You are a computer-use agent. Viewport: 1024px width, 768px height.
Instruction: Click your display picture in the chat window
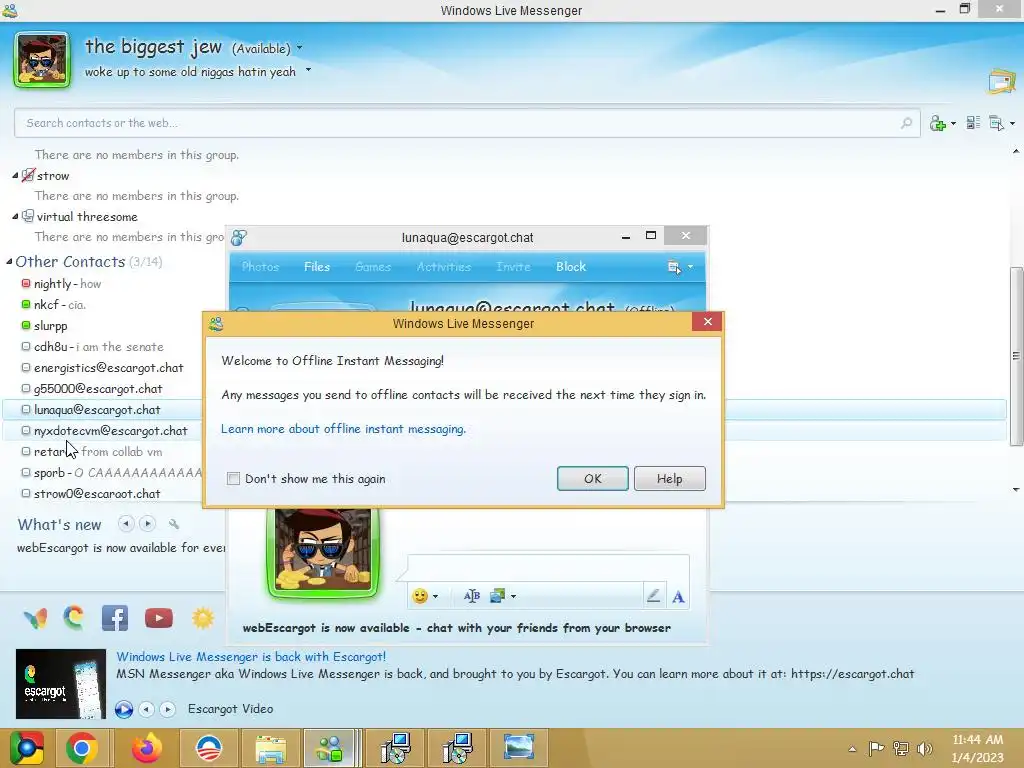pos(323,550)
